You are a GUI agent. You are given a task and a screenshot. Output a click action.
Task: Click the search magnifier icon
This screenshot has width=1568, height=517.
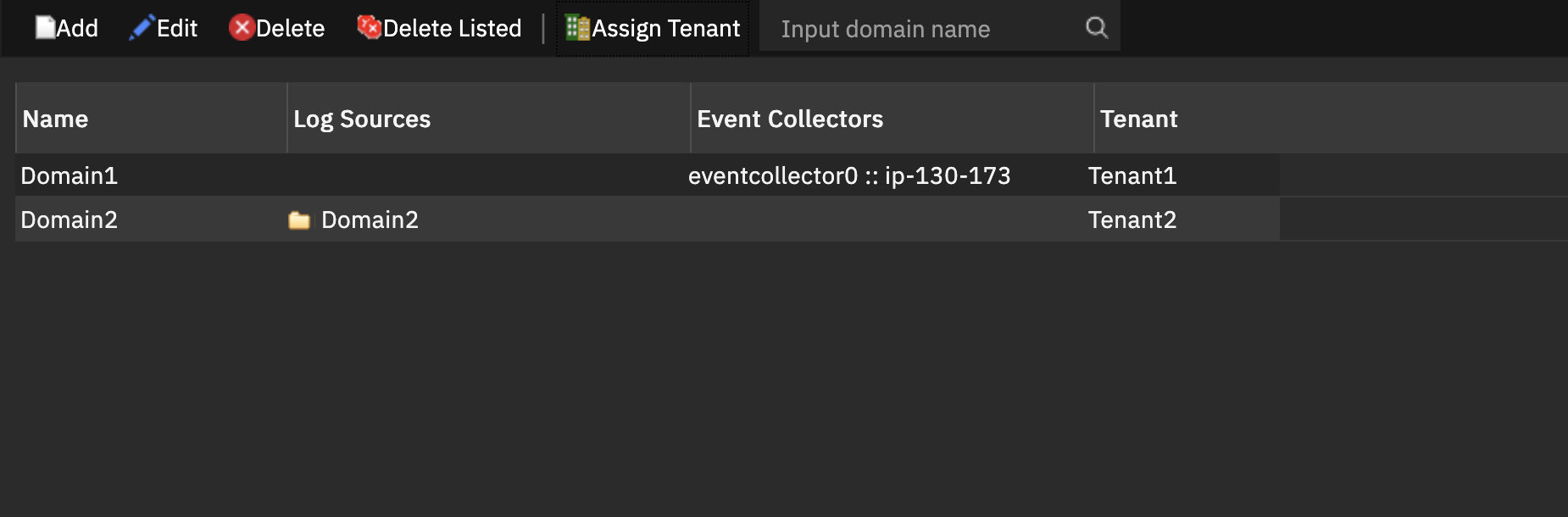pos(1097,27)
